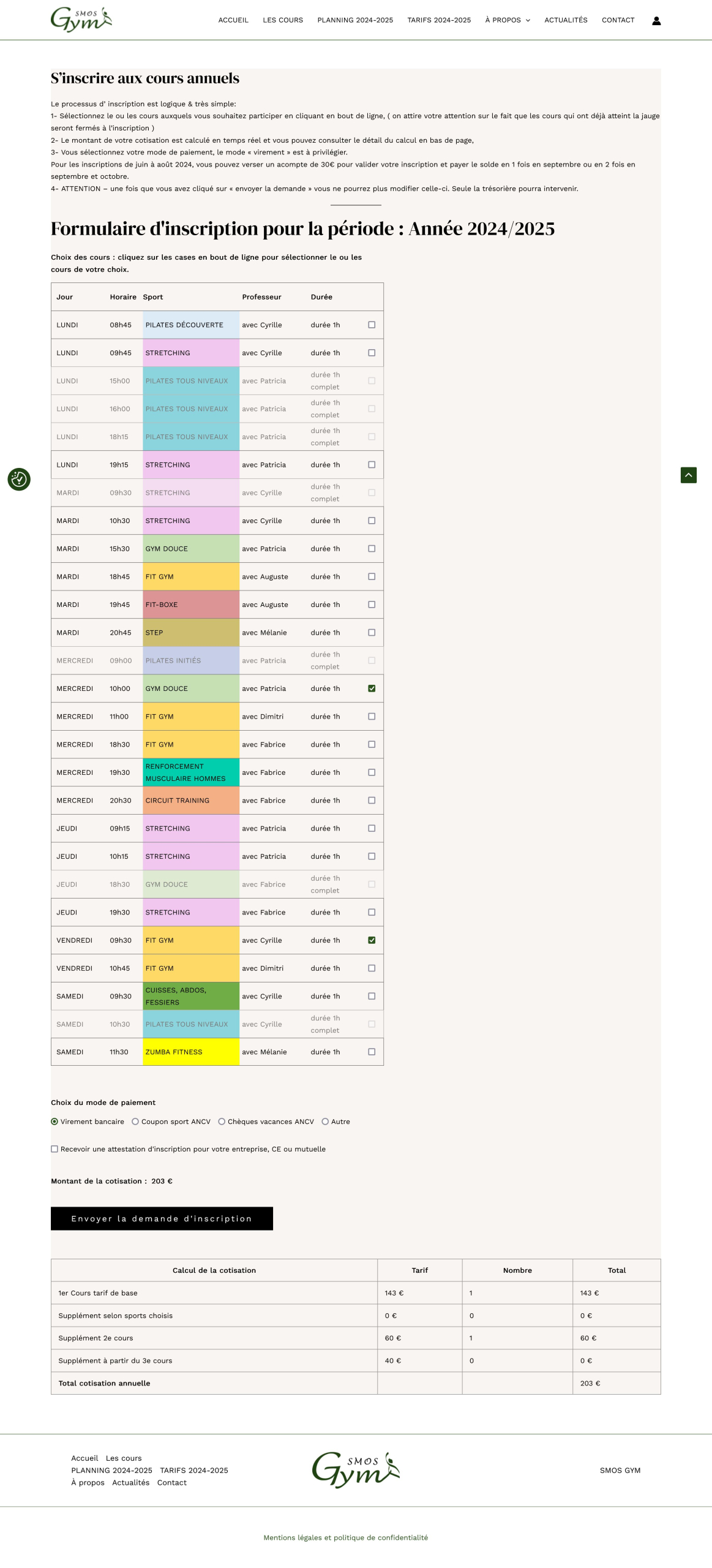Choose Chèques vacances ANCV radio button

pos(222,1122)
